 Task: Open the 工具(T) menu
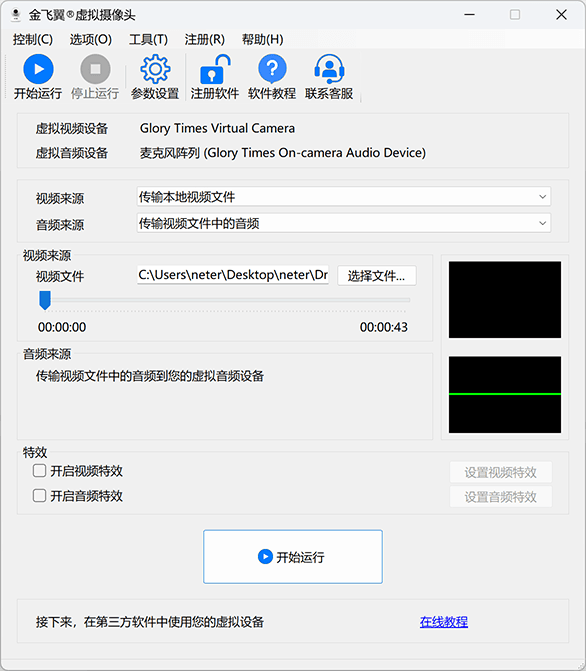tap(149, 39)
